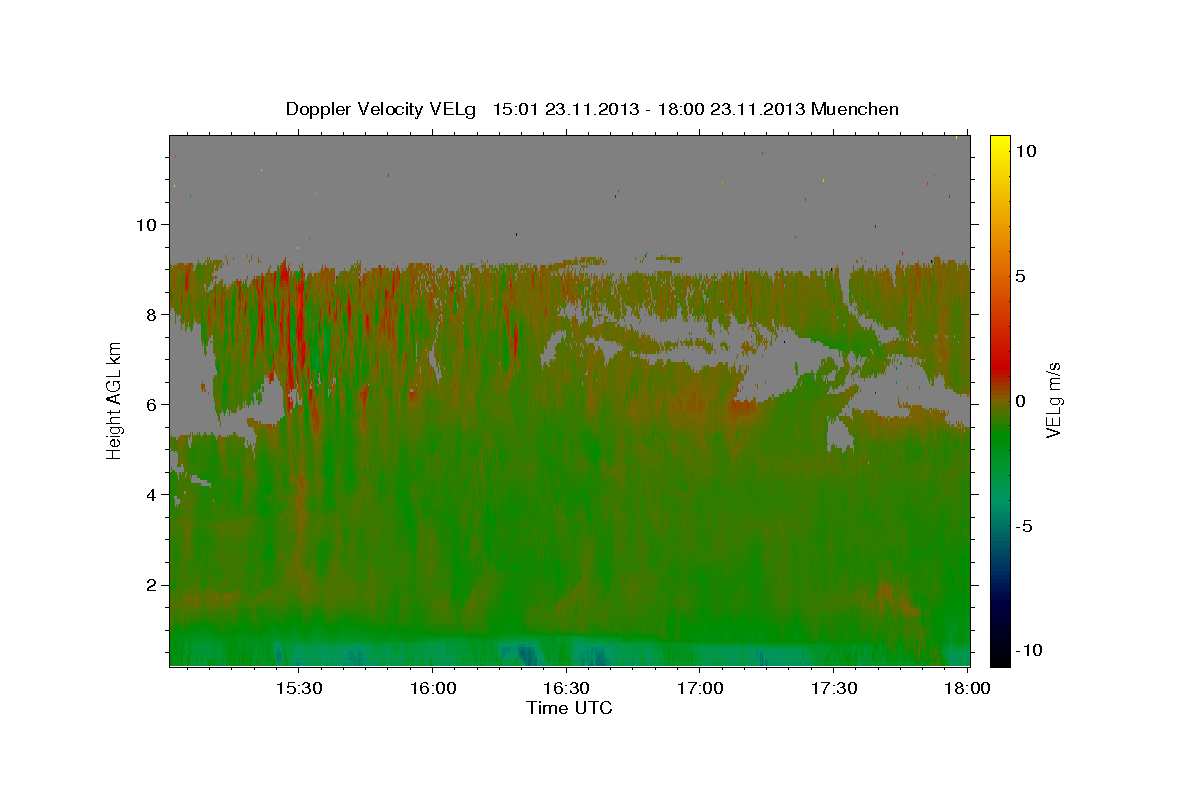Click colorbar tick value '-5'
The image size is (1200, 800).
(x=1024, y=526)
